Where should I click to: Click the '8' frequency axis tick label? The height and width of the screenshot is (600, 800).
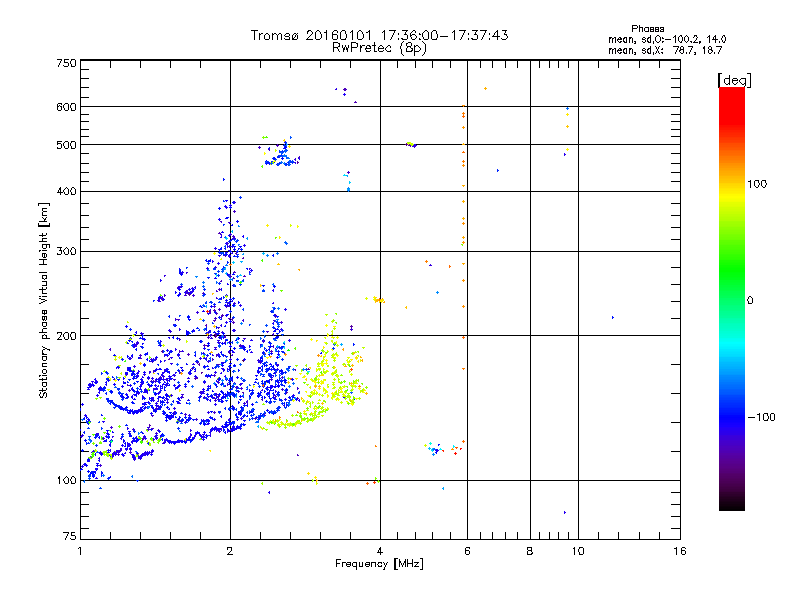530,551
